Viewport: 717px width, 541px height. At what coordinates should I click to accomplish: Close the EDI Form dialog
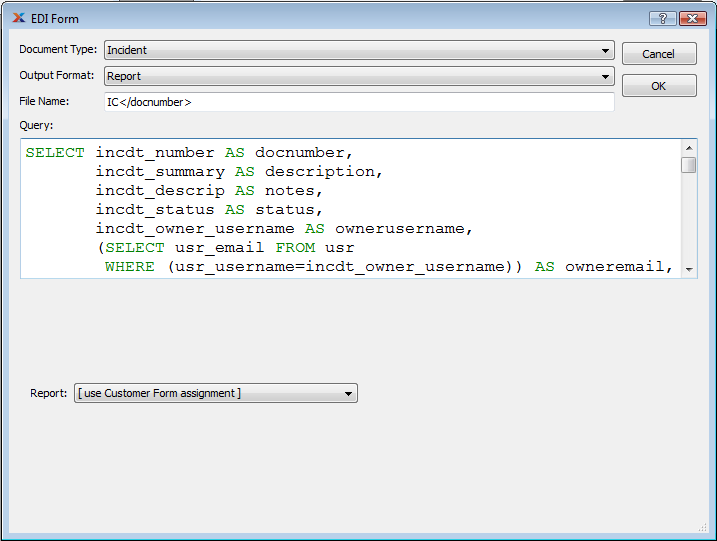point(692,18)
